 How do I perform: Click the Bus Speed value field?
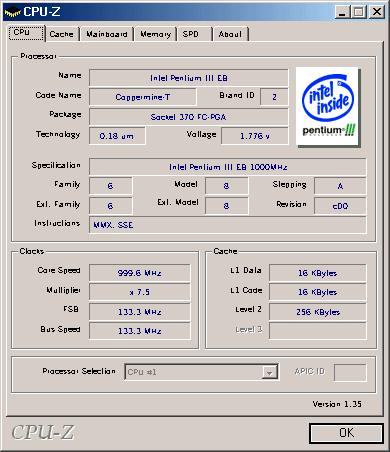tap(140, 331)
